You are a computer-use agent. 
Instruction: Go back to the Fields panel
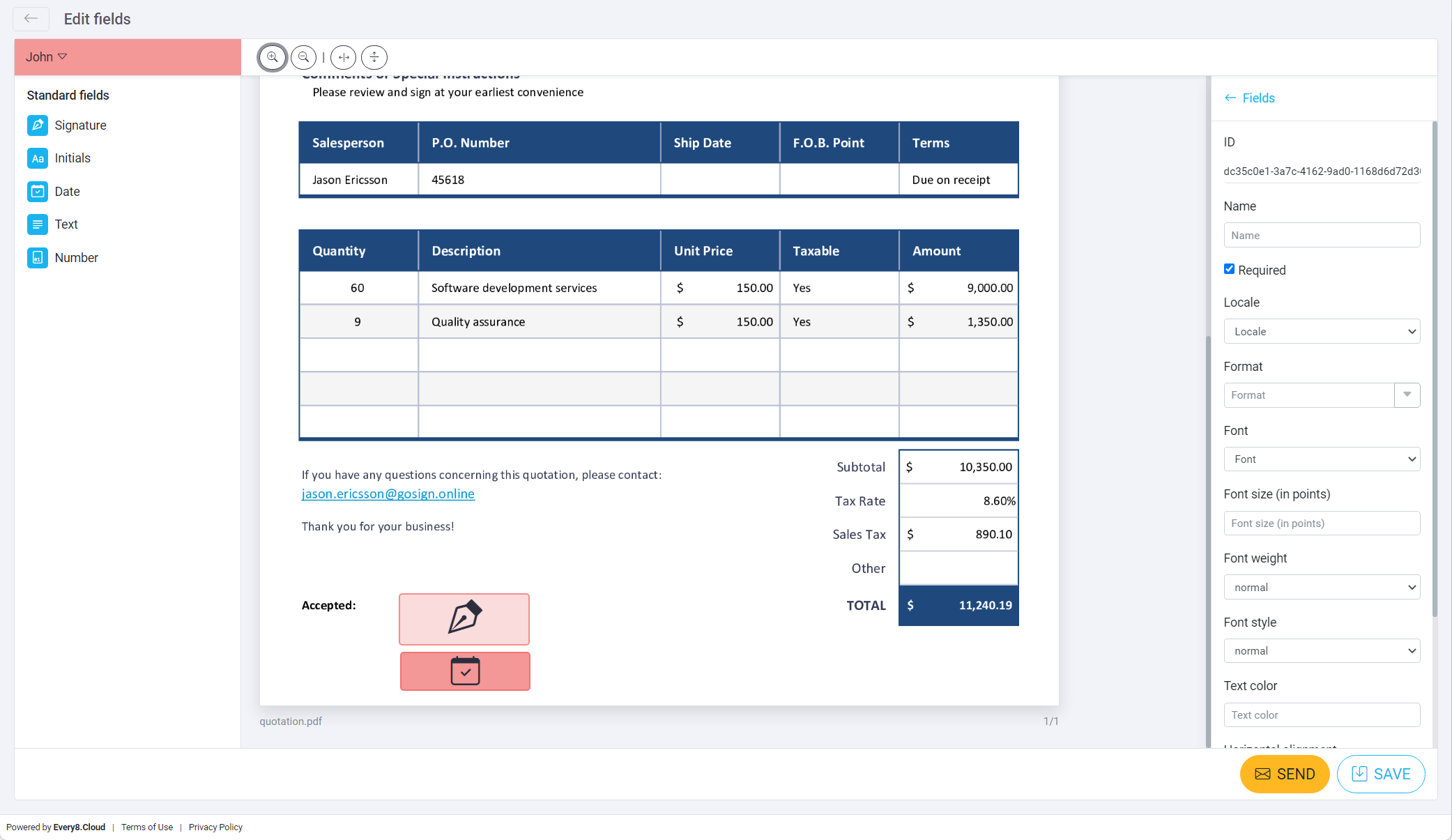[1249, 98]
